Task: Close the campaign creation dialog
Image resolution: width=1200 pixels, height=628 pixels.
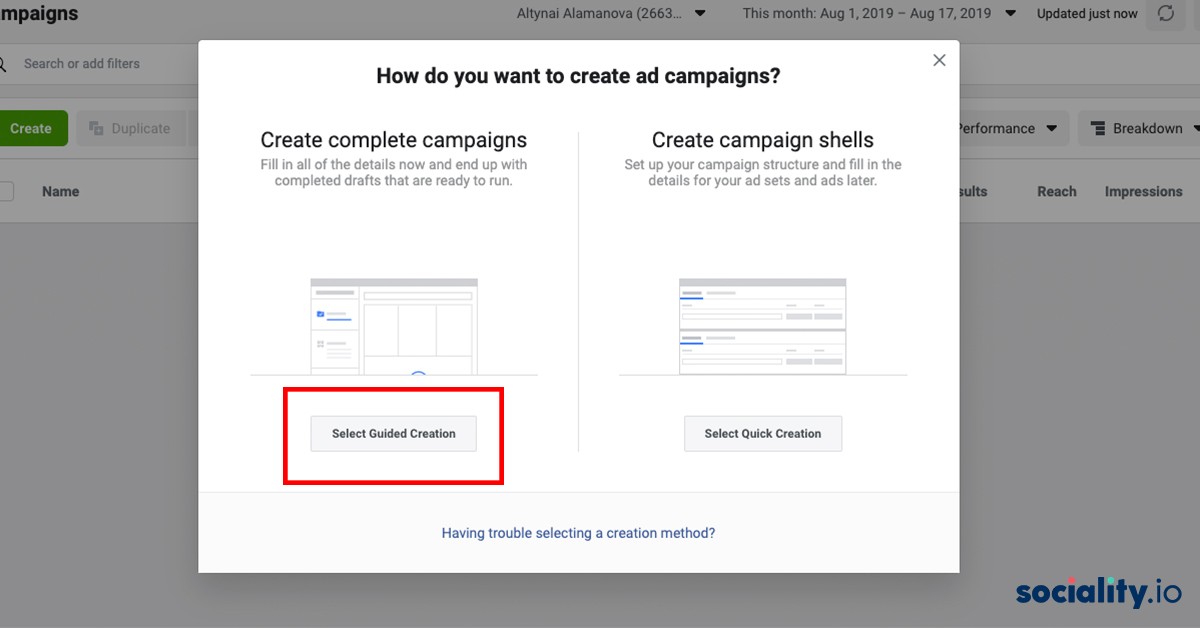Action: [x=939, y=60]
